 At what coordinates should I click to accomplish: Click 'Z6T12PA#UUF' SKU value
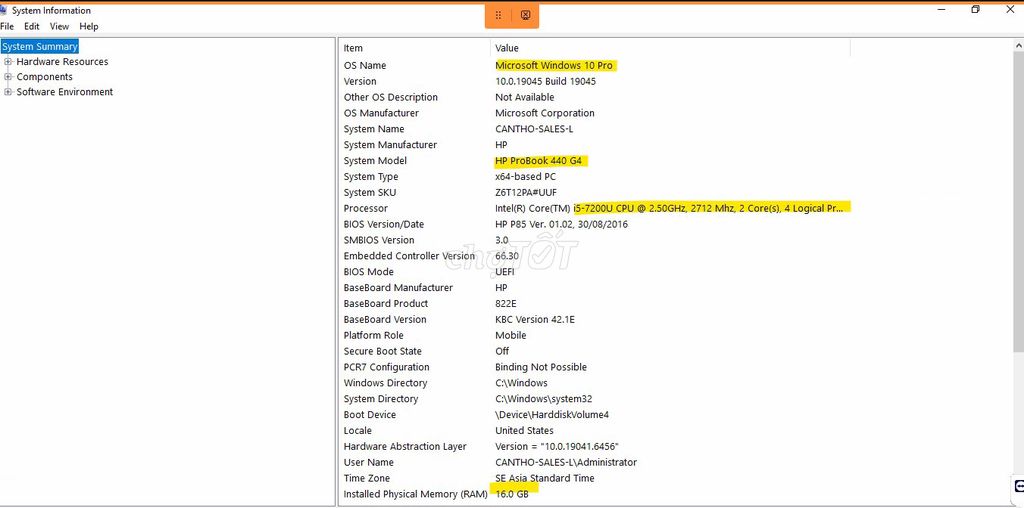click(x=526, y=192)
